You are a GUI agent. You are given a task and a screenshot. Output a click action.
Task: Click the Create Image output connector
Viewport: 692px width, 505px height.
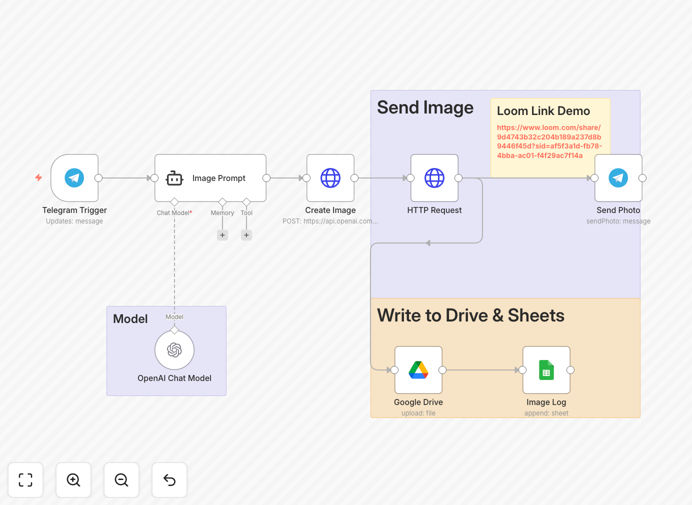pyautogui.click(x=354, y=178)
